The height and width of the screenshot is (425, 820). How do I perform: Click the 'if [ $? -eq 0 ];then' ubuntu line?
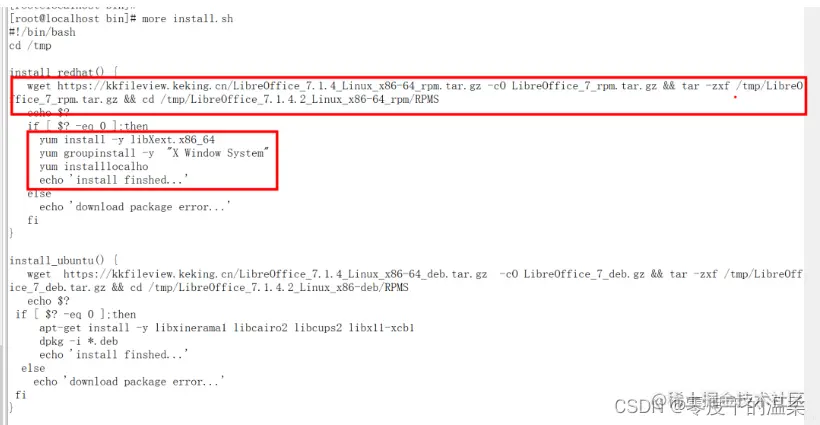click(76, 315)
